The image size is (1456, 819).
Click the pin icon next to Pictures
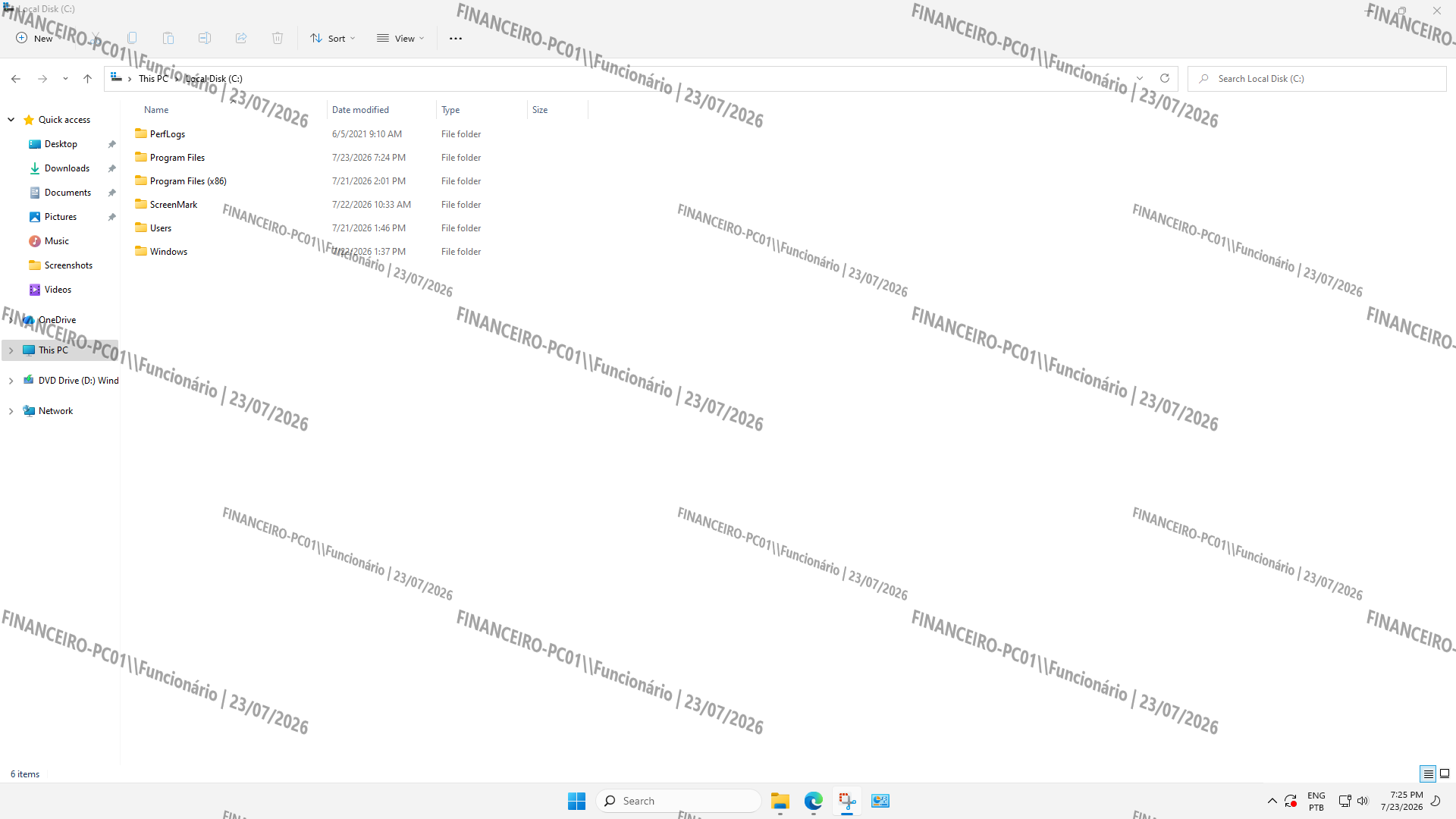[x=111, y=217]
